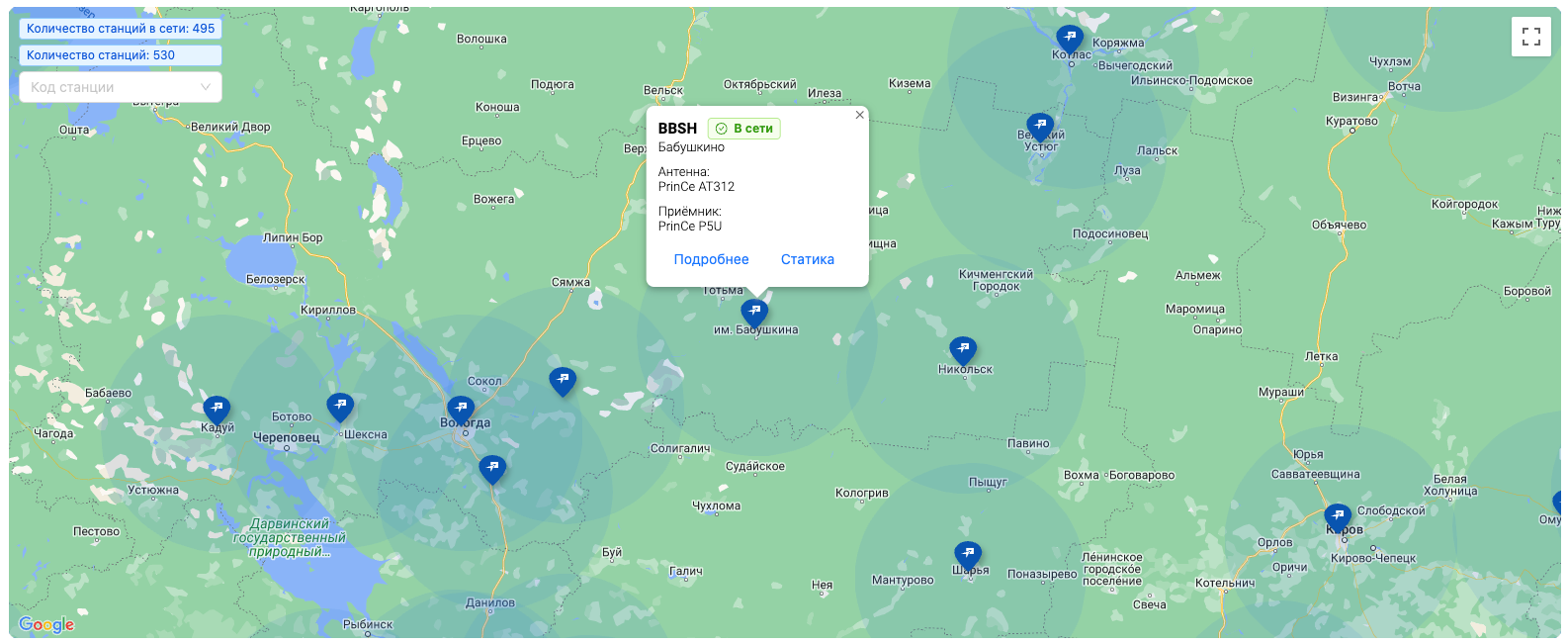Viewport: 1568px width, 644px height.
Task: Click the station pin south of Вологда
Action: [x=492, y=469]
